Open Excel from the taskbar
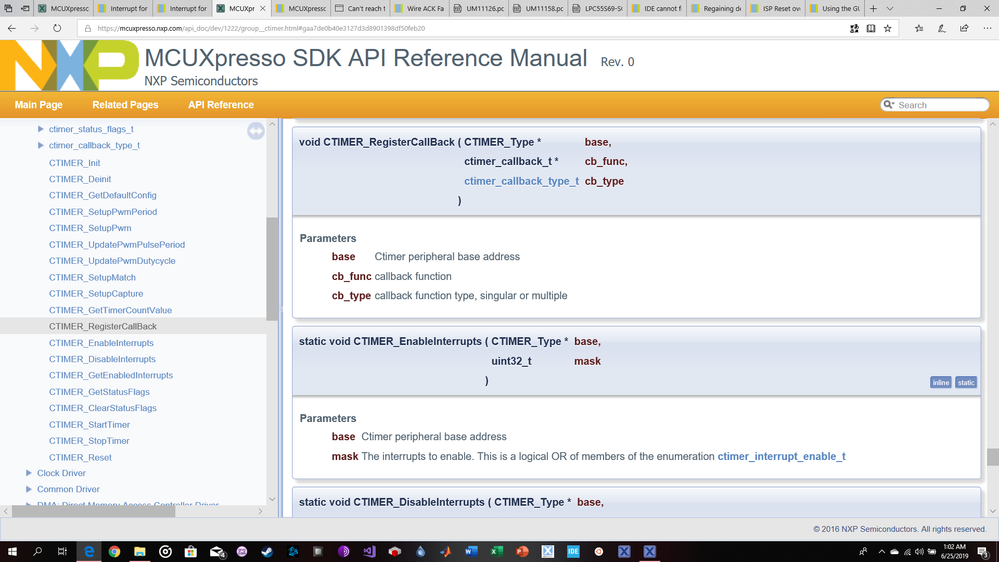Viewport: 999px width, 562px height. point(496,551)
